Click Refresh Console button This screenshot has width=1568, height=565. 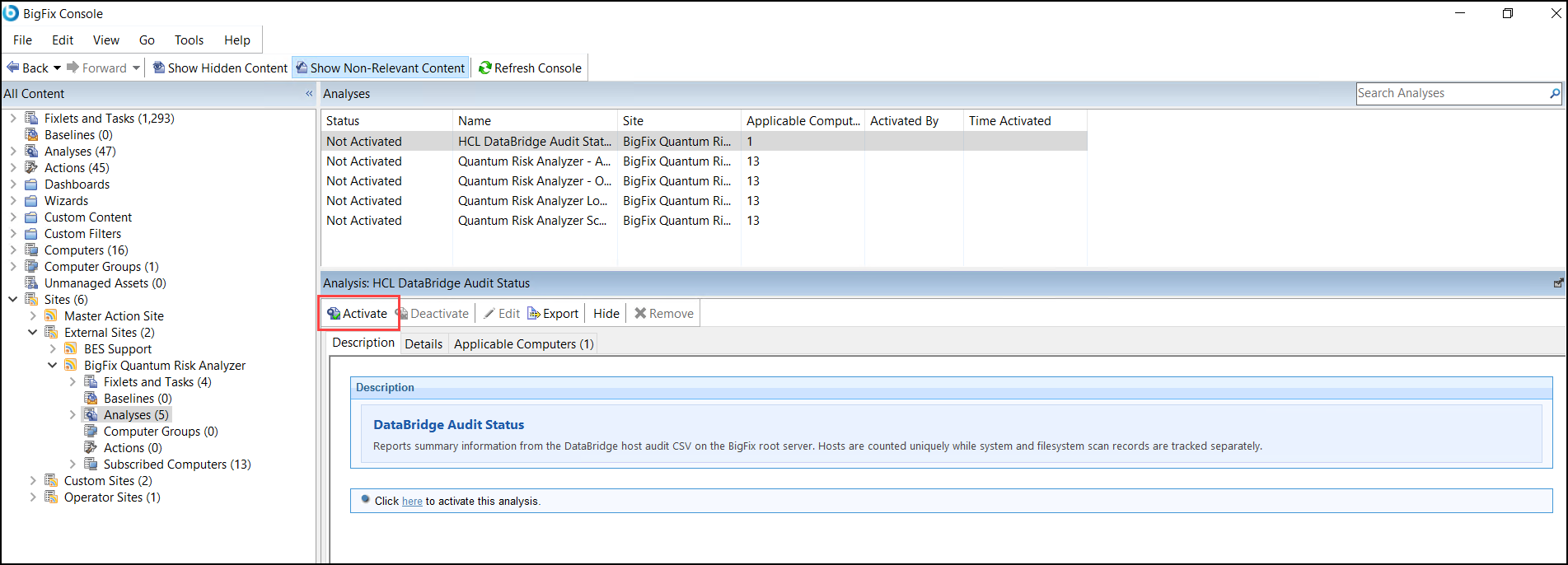[530, 68]
